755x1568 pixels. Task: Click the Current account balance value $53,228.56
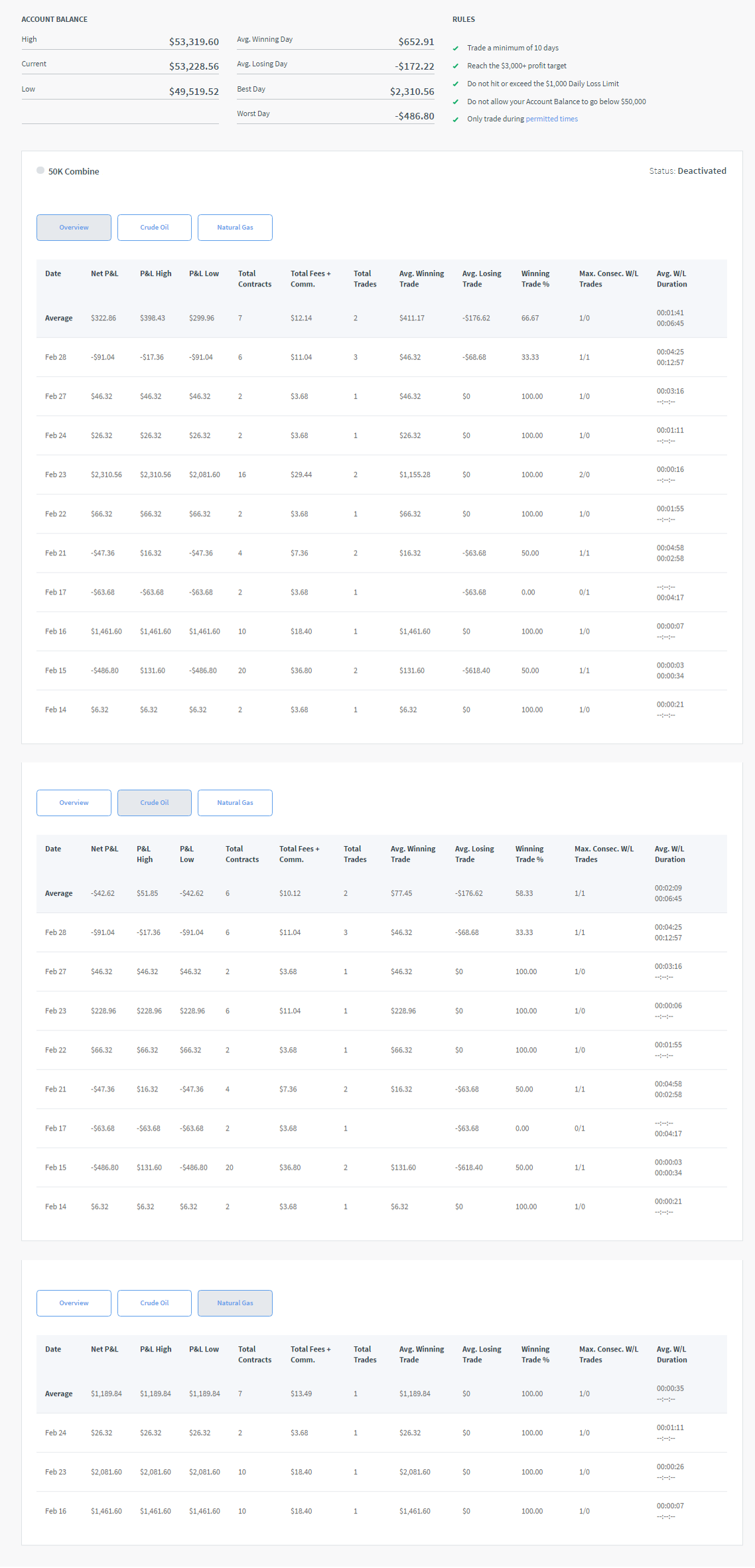[x=194, y=66]
